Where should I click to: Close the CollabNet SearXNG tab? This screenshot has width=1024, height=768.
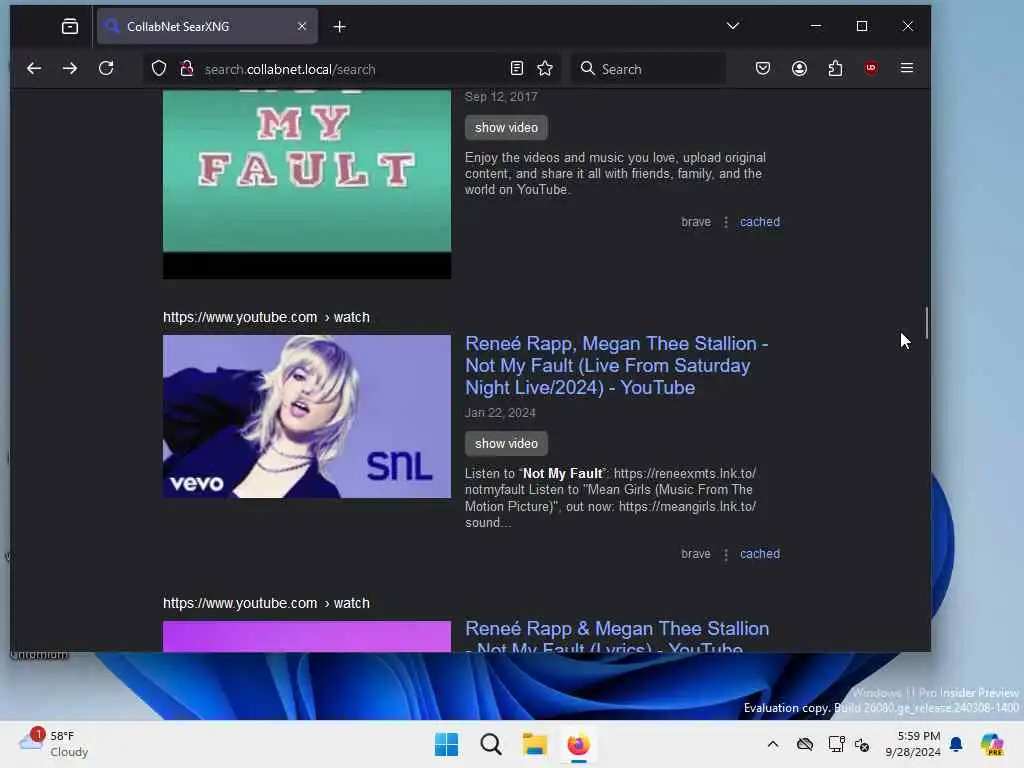click(302, 27)
